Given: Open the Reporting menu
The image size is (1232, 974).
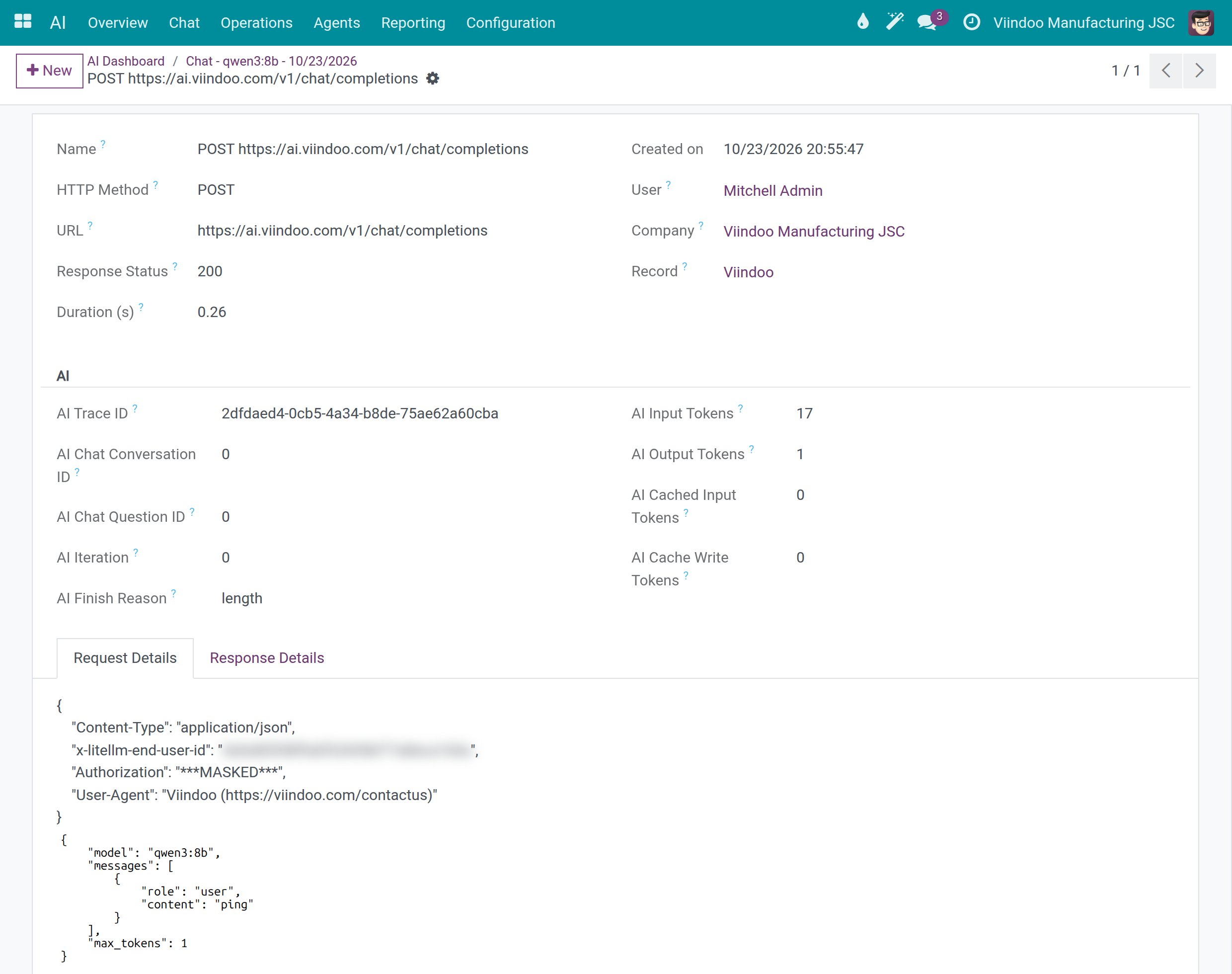Looking at the screenshot, I should (x=413, y=23).
